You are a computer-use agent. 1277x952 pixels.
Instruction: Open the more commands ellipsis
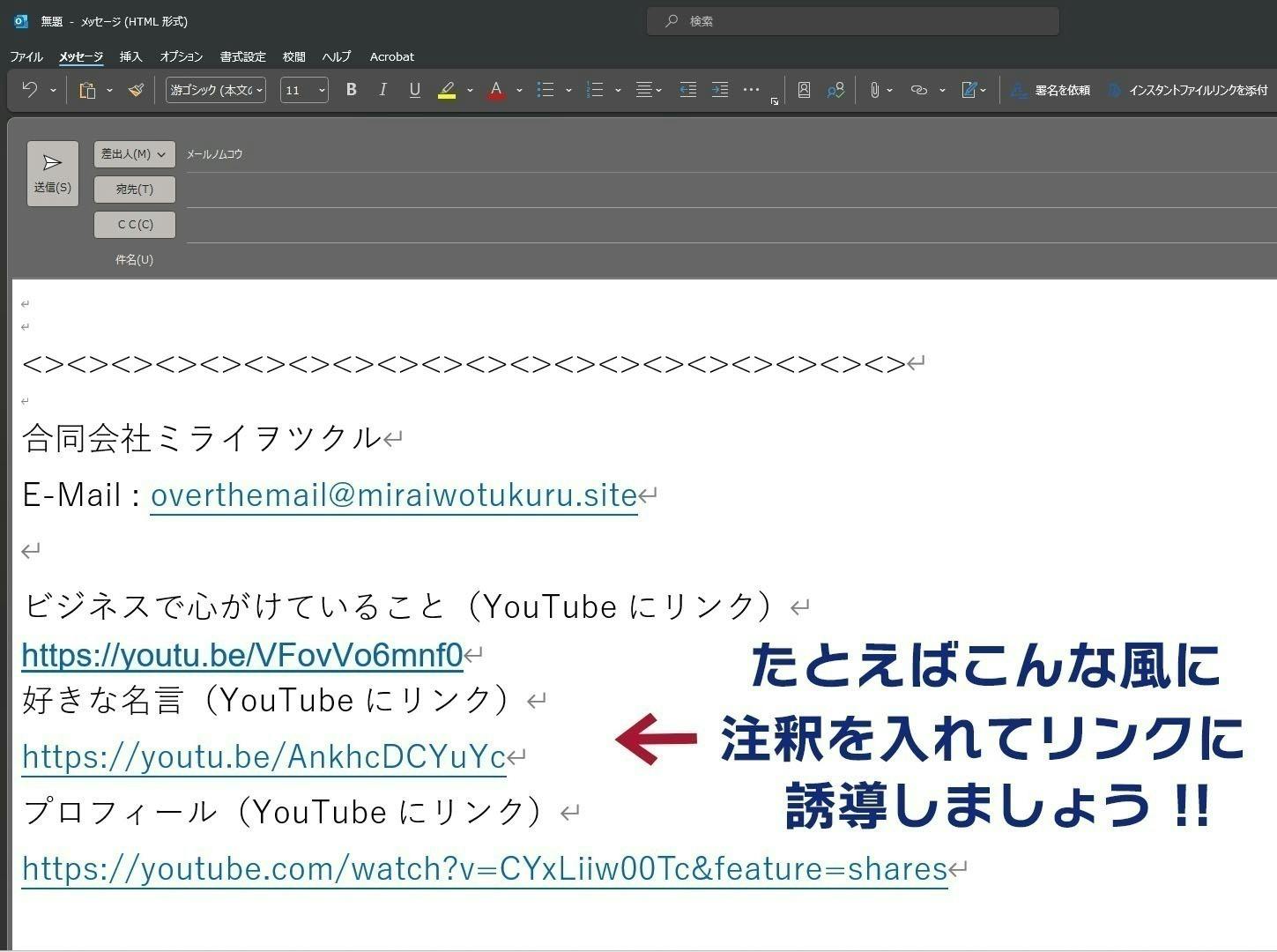point(751,89)
